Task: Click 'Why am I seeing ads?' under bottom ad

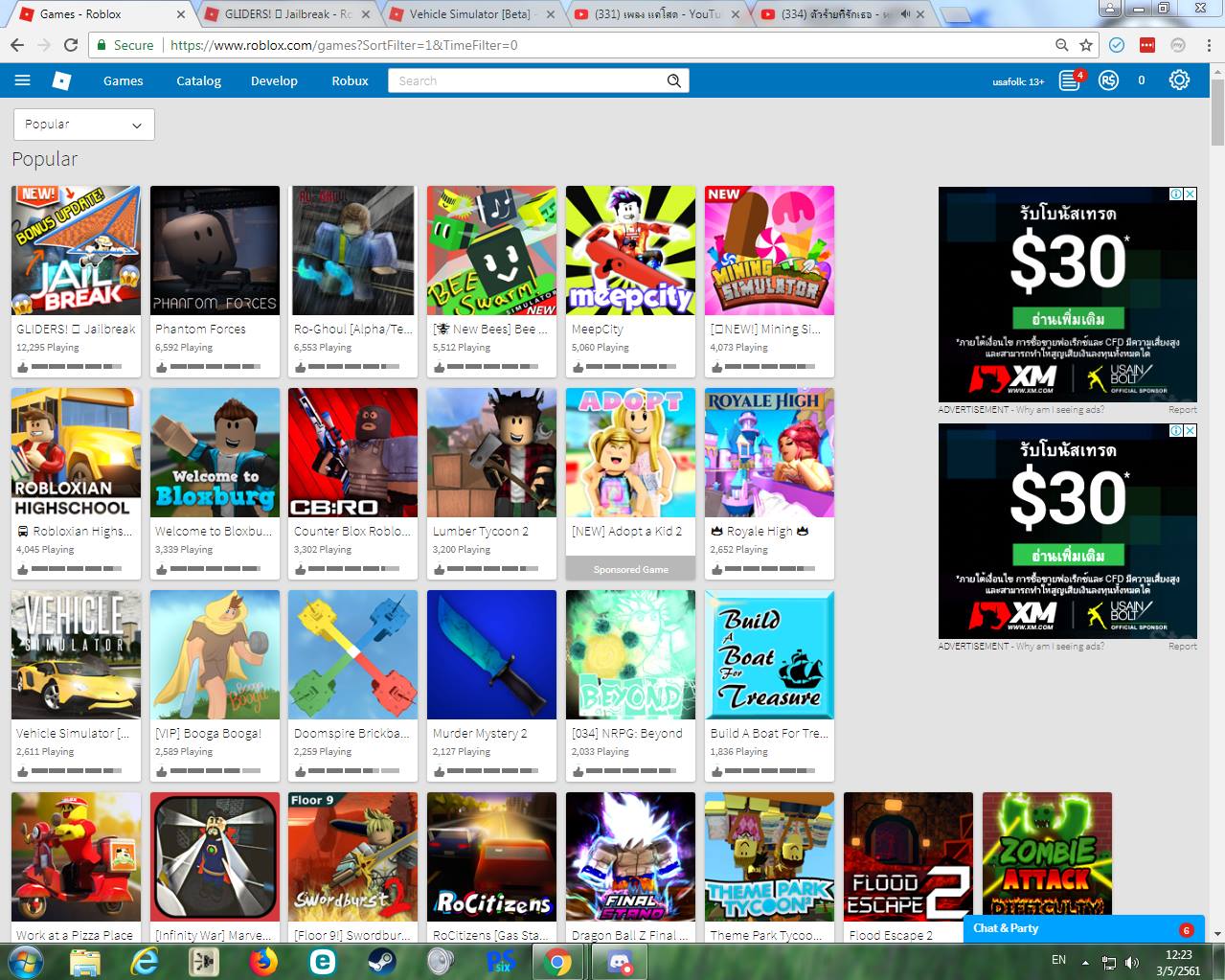Action: tap(1059, 646)
